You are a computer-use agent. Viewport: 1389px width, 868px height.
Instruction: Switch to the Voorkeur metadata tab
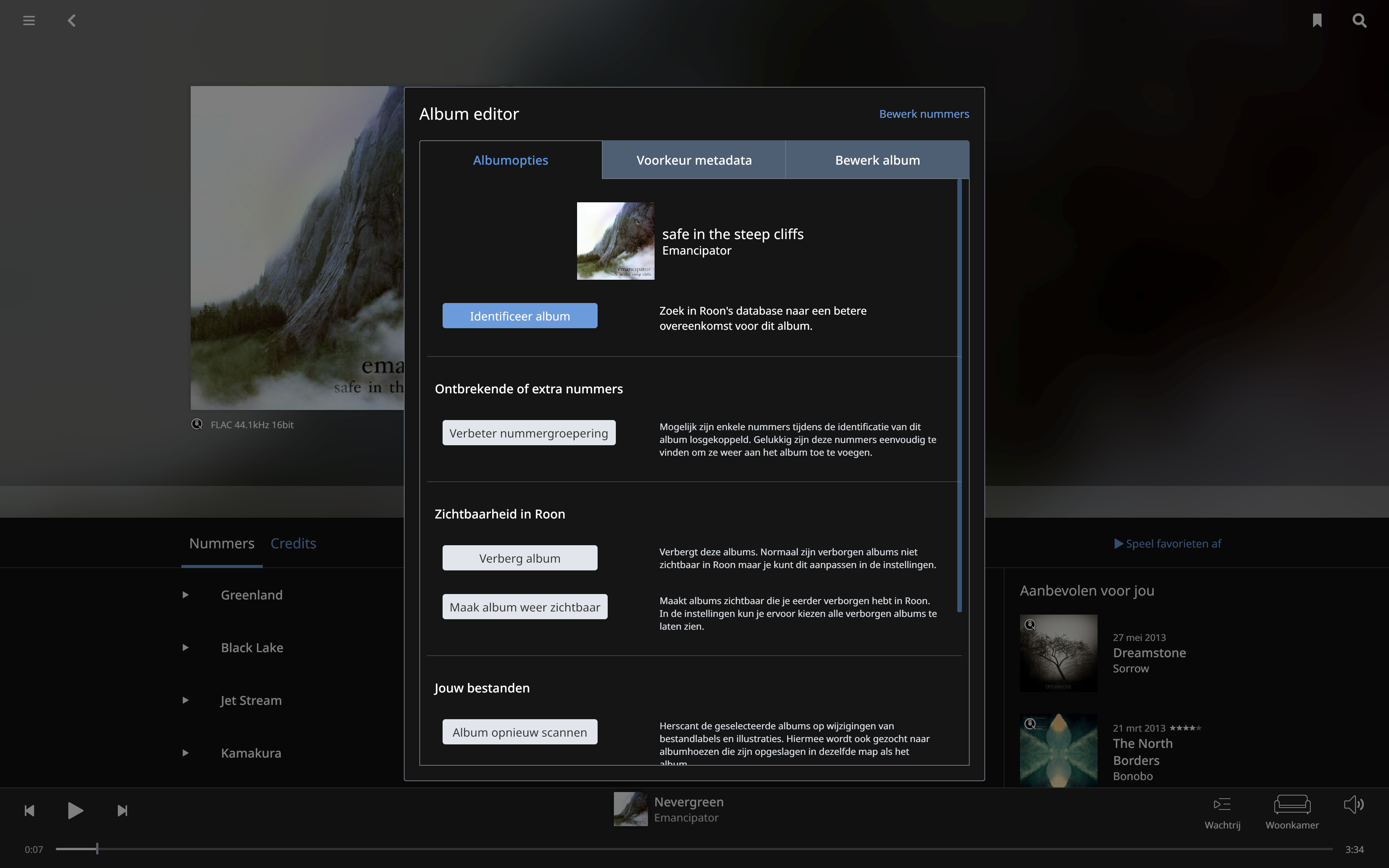click(694, 160)
